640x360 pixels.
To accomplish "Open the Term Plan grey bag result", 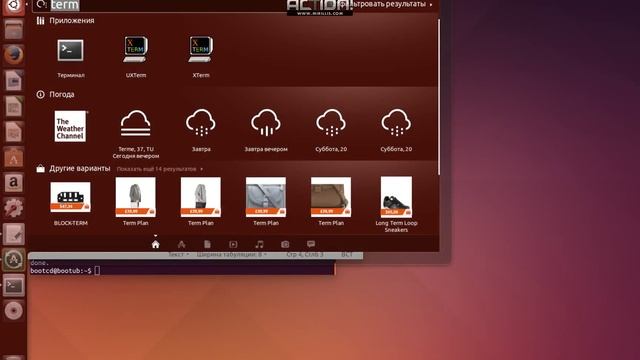I will point(266,202).
